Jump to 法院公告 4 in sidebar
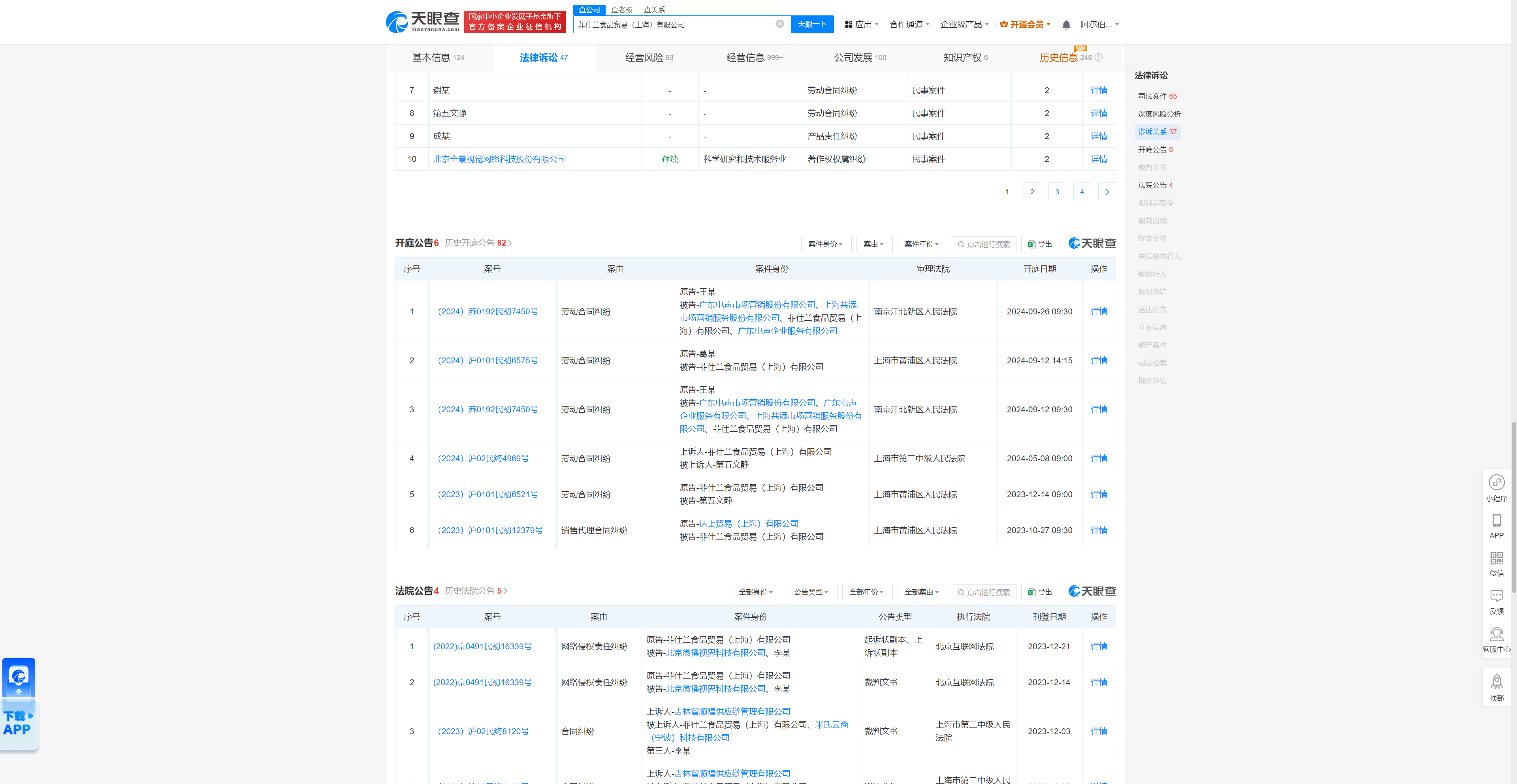Image resolution: width=1517 pixels, height=784 pixels. tap(1156, 185)
